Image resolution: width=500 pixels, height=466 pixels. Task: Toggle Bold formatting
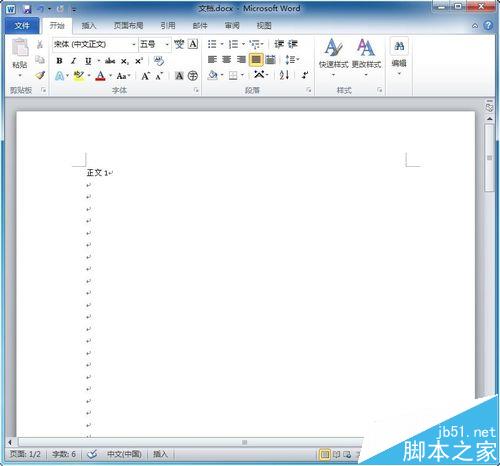[x=59, y=61]
